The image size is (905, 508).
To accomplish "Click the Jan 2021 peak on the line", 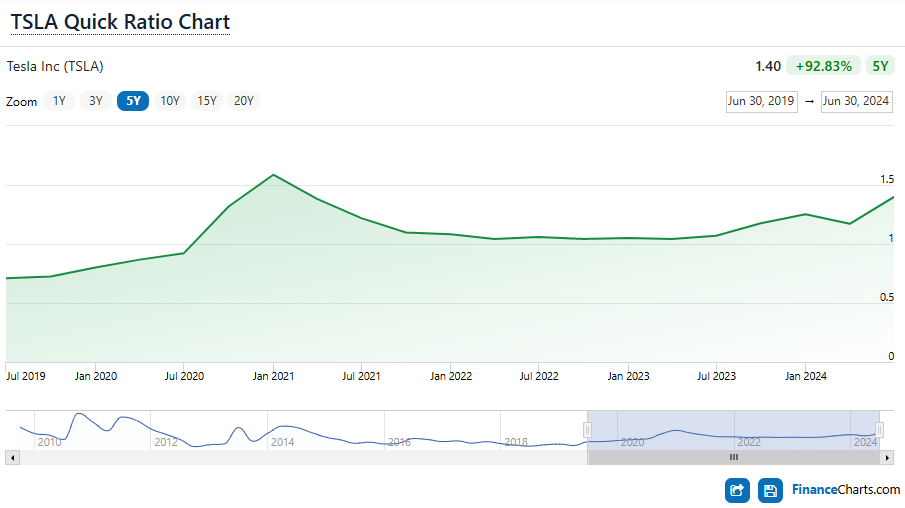I will (x=273, y=174).
